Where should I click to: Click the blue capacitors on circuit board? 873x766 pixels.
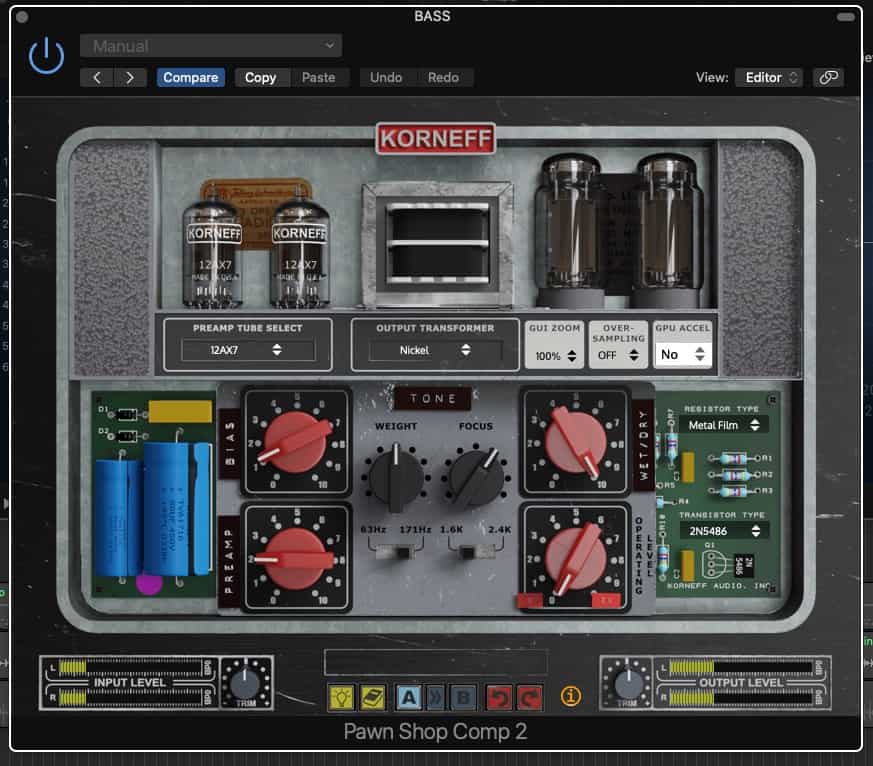click(x=153, y=509)
